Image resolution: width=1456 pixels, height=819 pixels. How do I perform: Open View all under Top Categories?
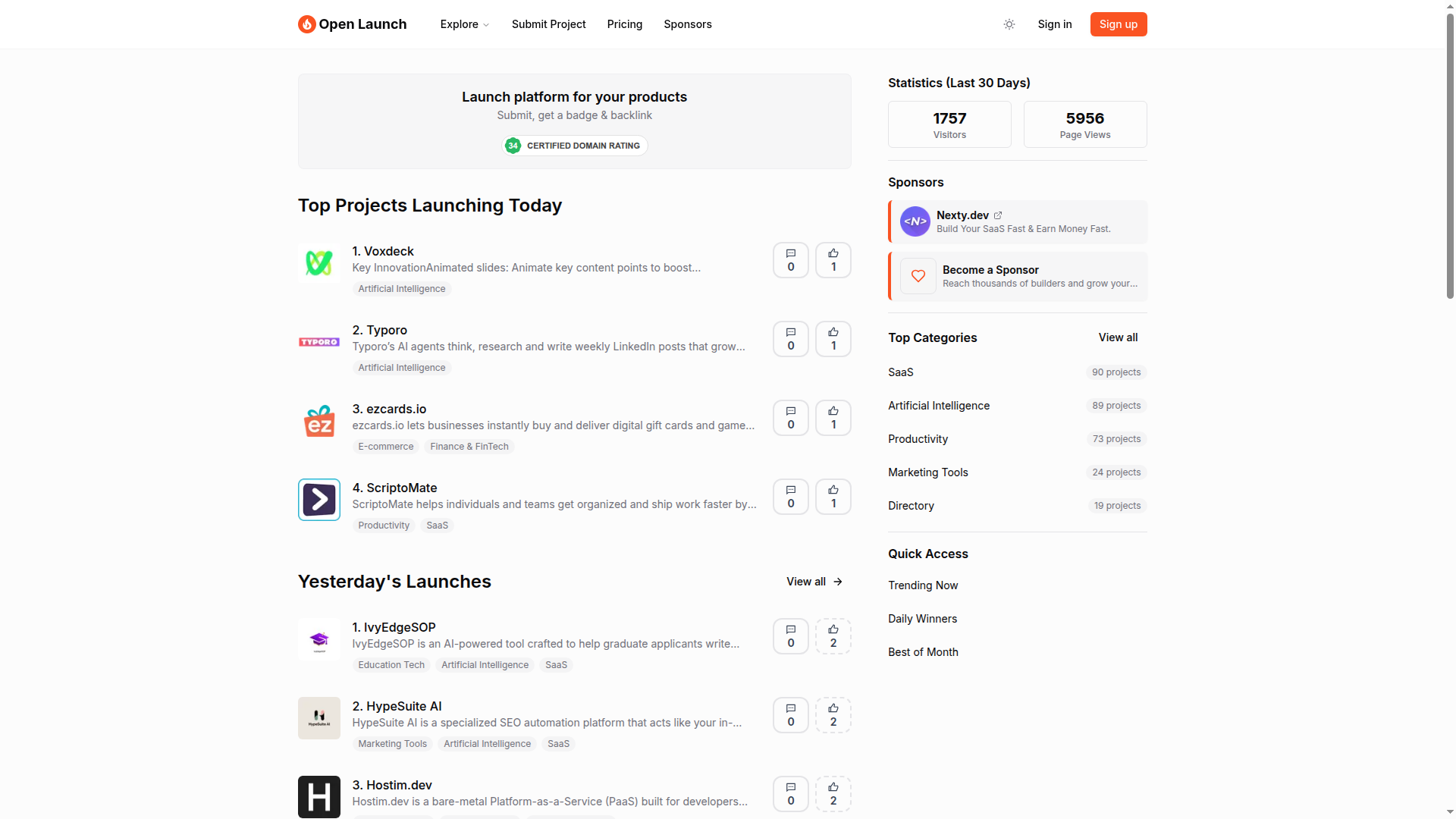coord(1118,337)
